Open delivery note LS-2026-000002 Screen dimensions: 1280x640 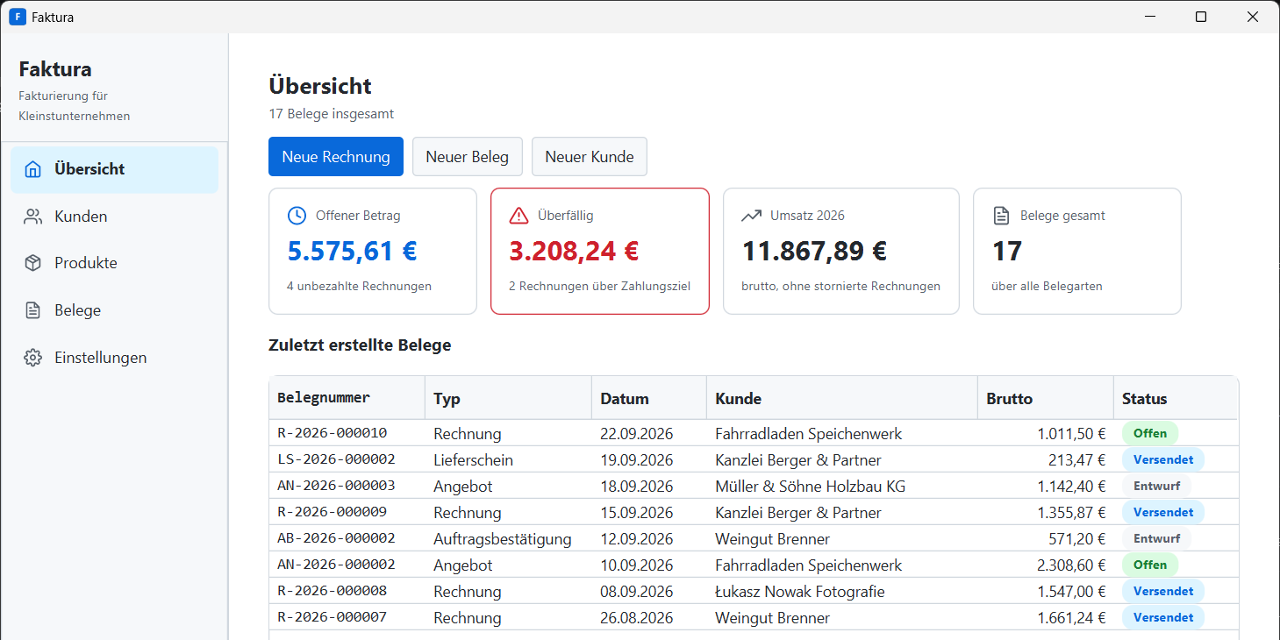336,460
